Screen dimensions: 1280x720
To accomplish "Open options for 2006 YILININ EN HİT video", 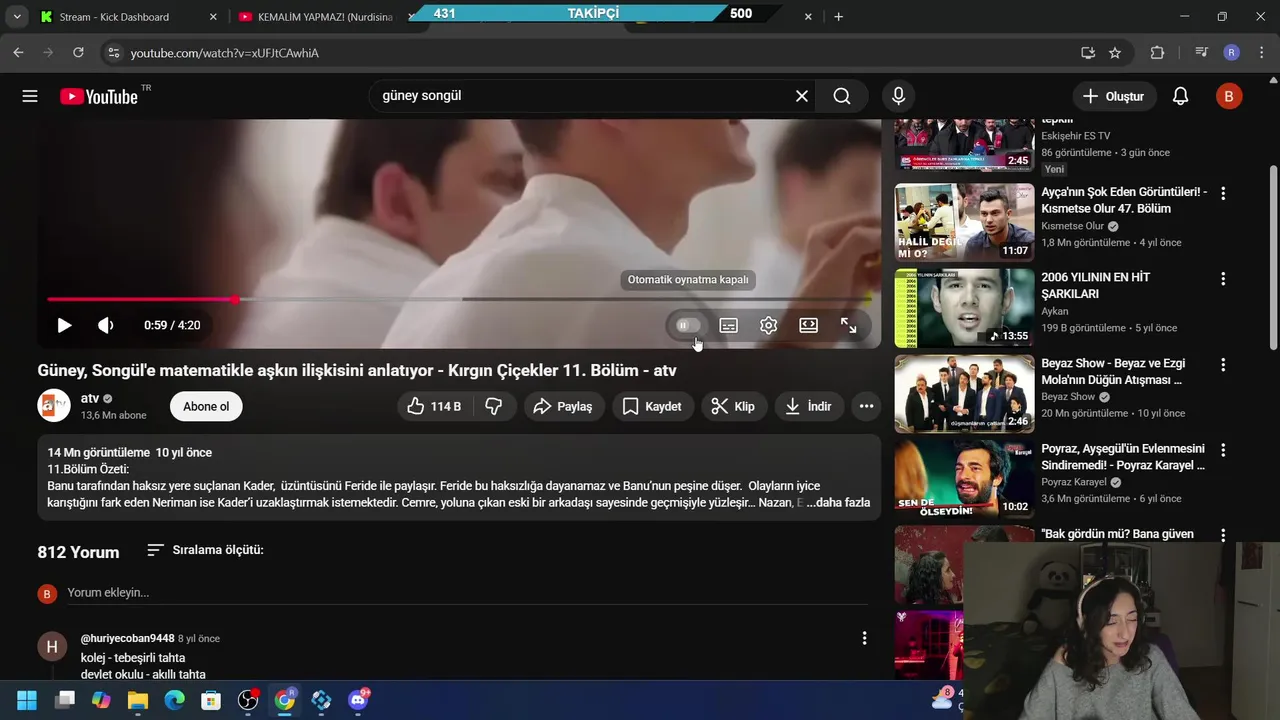I will tap(1222, 279).
